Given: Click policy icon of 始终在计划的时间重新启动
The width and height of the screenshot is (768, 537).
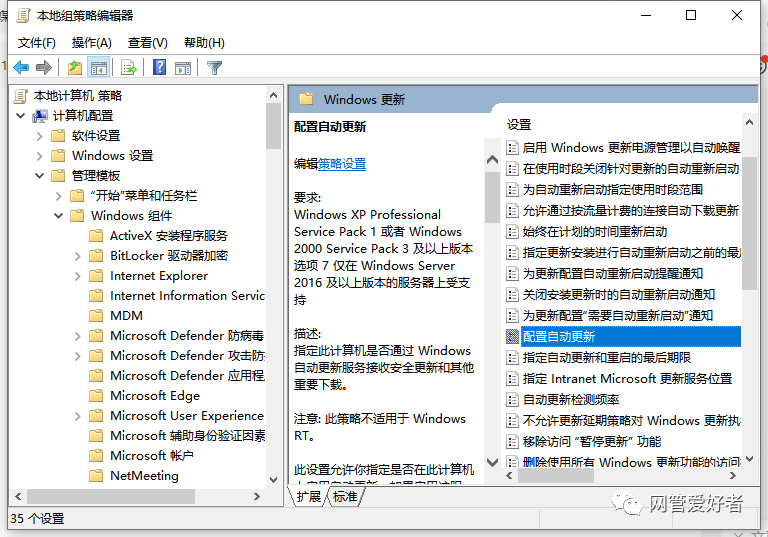Looking at the screenshot, I should 512,231.
